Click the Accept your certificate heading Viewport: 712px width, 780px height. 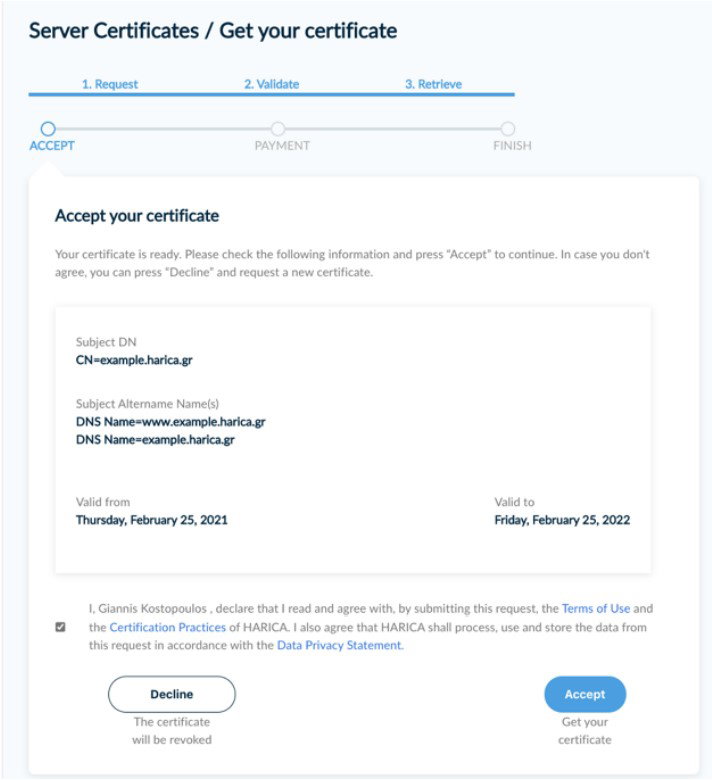(x=137, y=216)
